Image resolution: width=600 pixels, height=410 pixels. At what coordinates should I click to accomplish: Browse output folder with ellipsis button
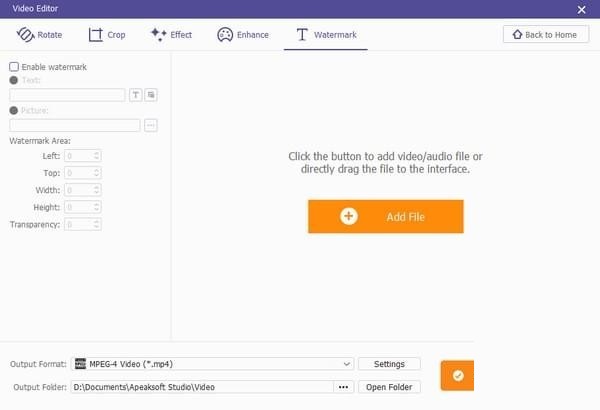pyautogui.click(x=343, y=387)
